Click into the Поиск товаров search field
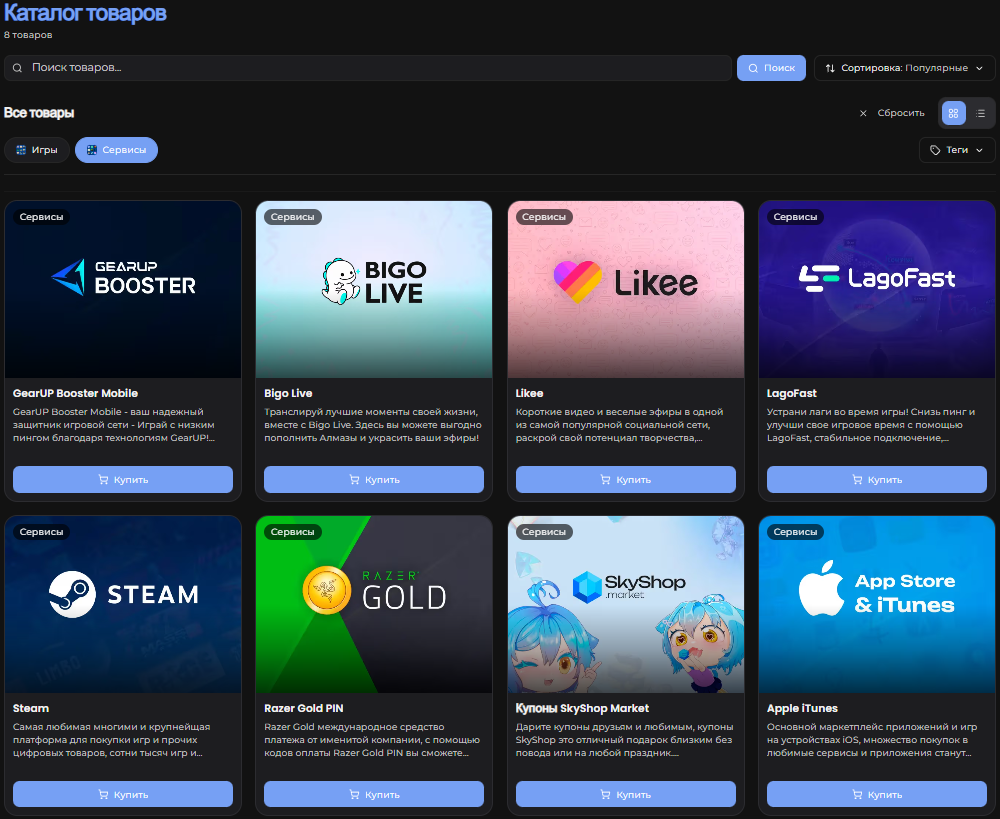The width and height of the screenshot is (1000, 819). point(370,68)
